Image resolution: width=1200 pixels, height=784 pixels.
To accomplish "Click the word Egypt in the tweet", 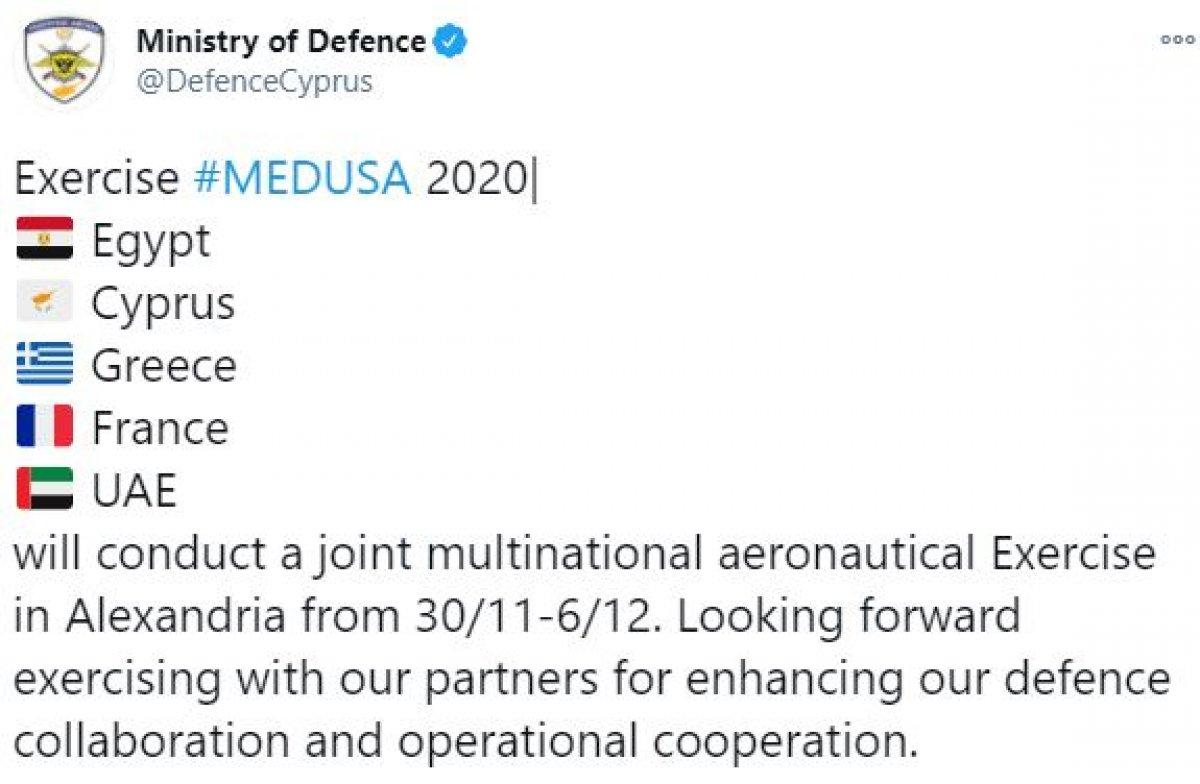I will (151, 242).
